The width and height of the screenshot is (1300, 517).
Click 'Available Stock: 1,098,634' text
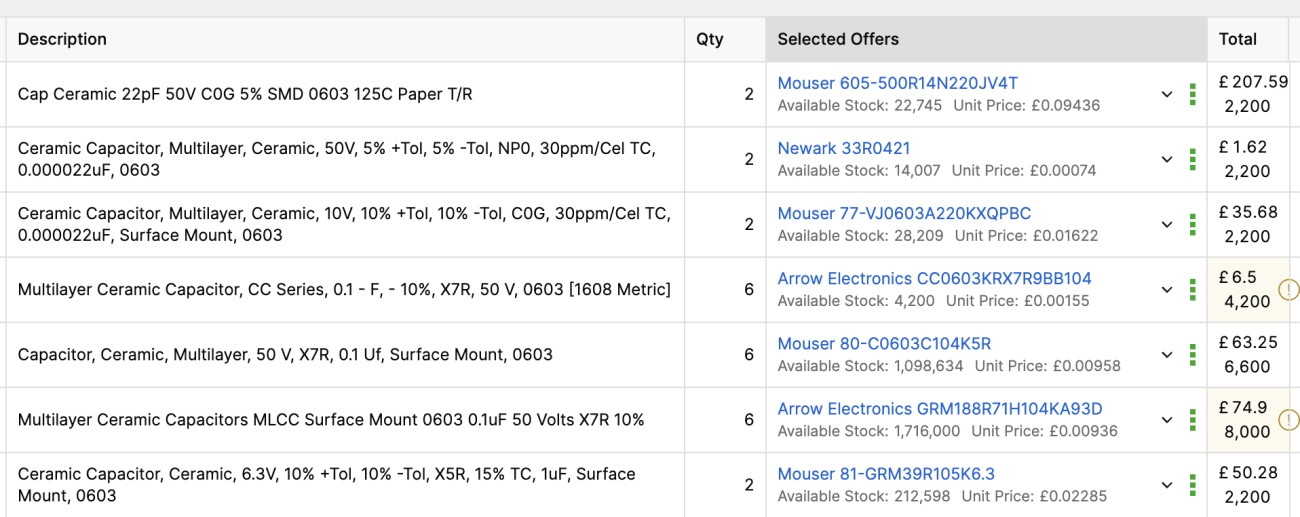871,365
